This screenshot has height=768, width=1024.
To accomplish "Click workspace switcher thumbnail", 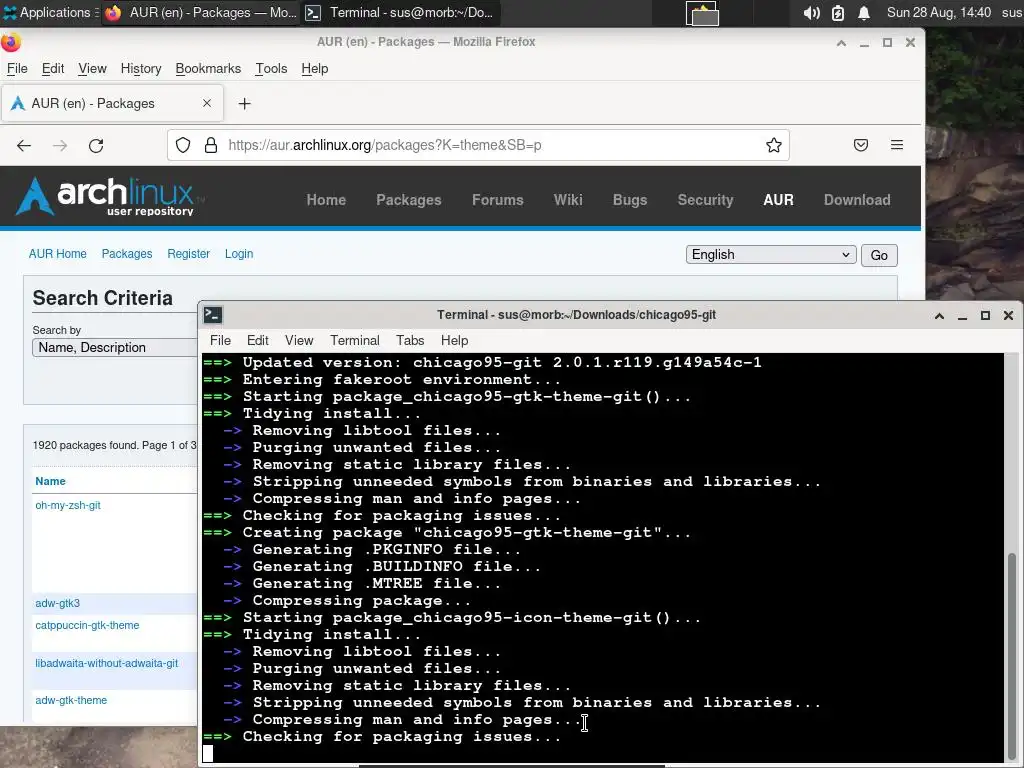I will pos(703,13).
